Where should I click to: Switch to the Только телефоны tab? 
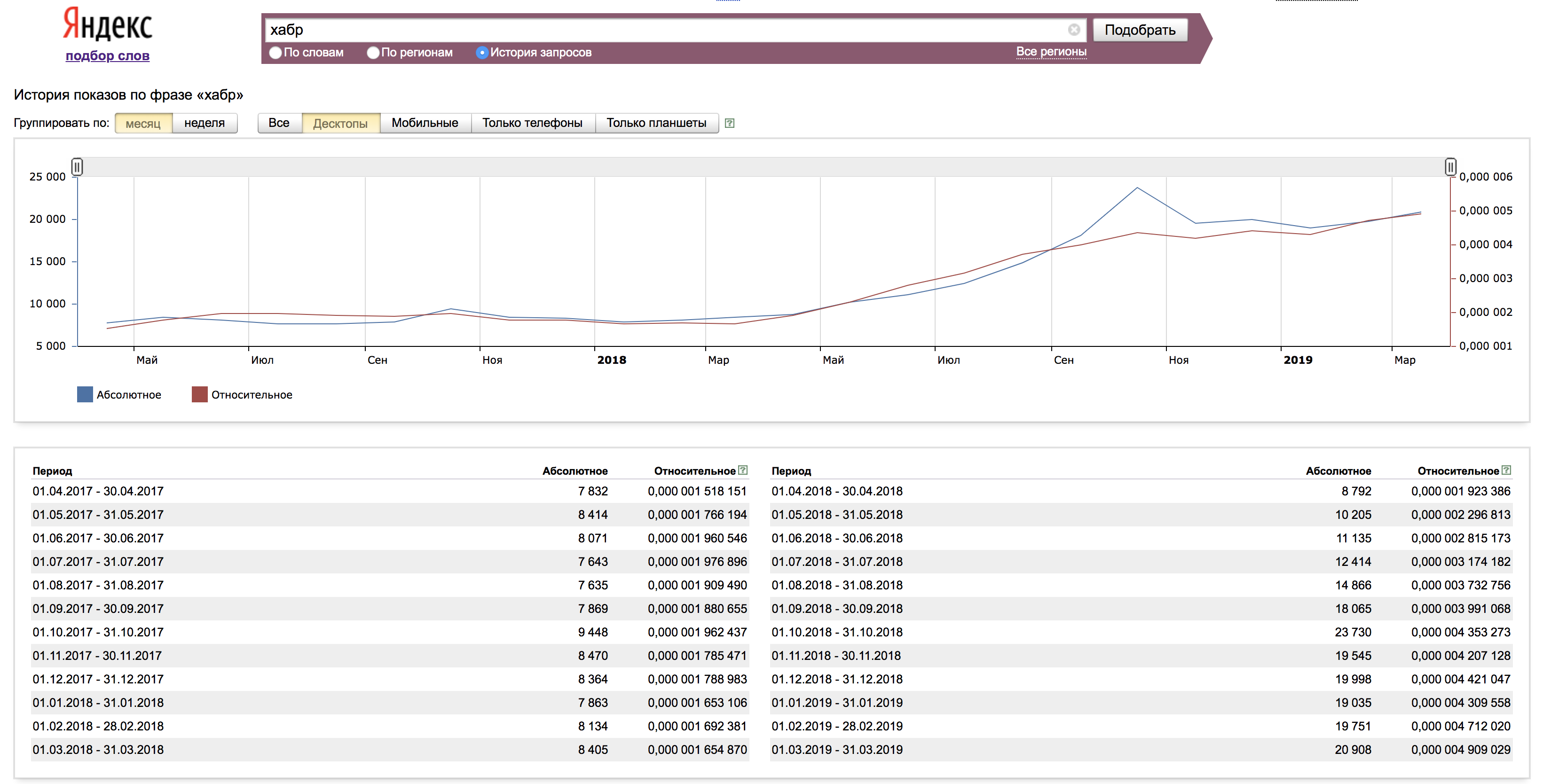[x=533, y=123]
